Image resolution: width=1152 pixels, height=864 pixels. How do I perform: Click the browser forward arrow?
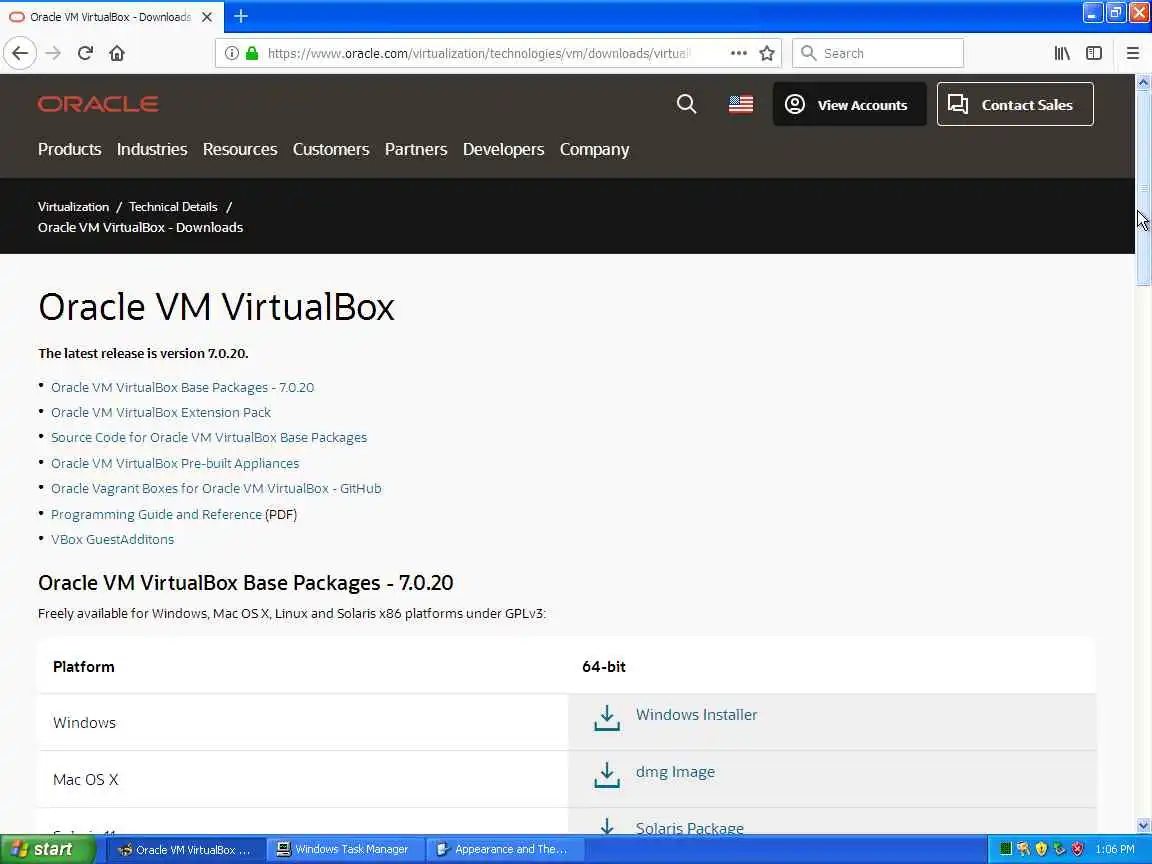53,53
